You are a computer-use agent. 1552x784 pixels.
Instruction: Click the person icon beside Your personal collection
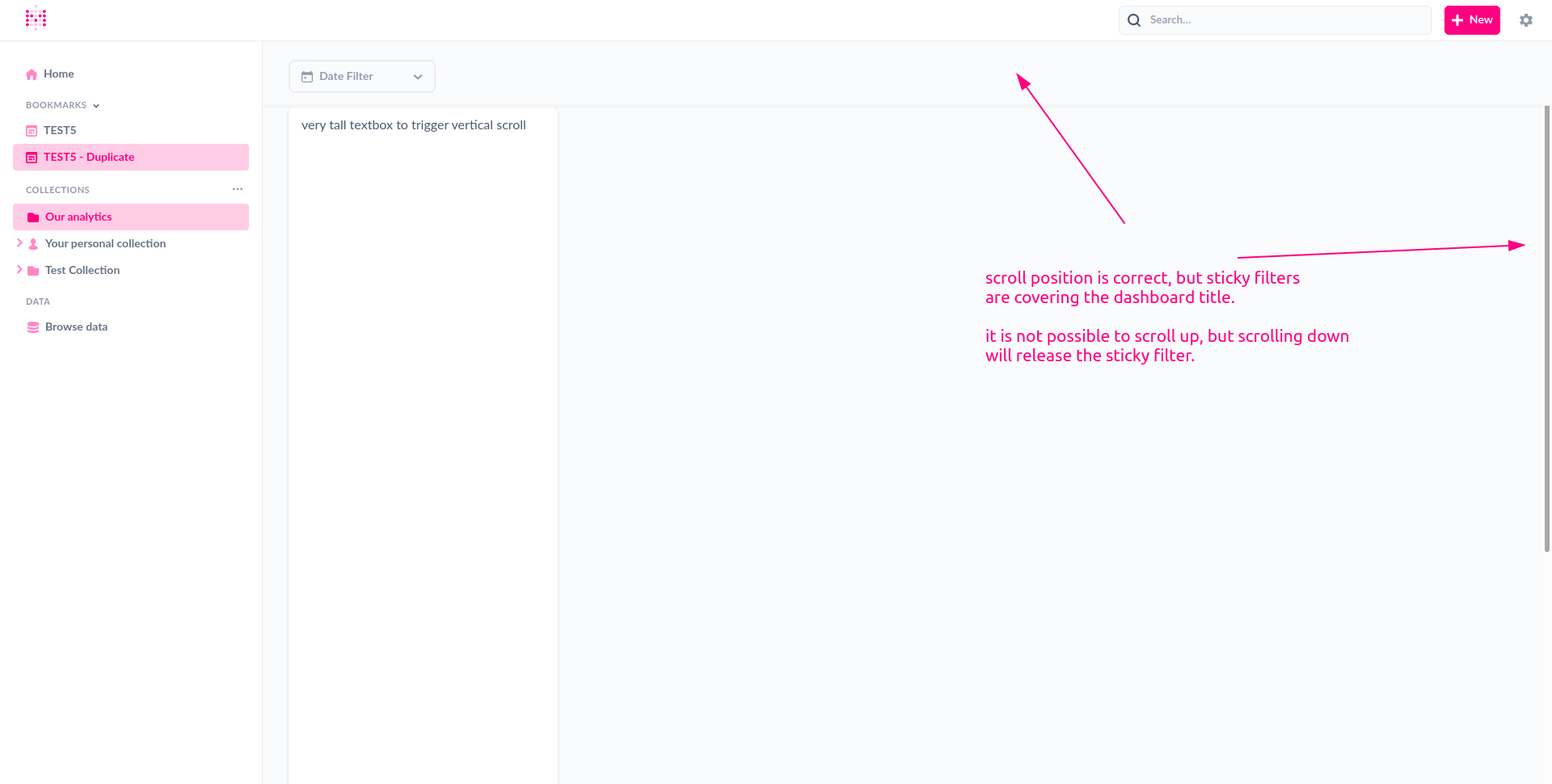pos(32,243)
